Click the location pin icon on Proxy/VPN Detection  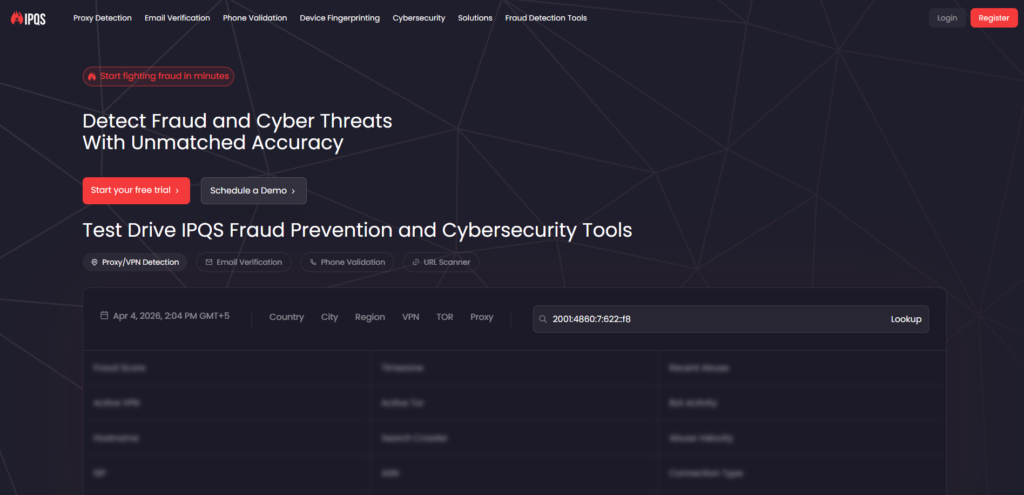point(94,262)
